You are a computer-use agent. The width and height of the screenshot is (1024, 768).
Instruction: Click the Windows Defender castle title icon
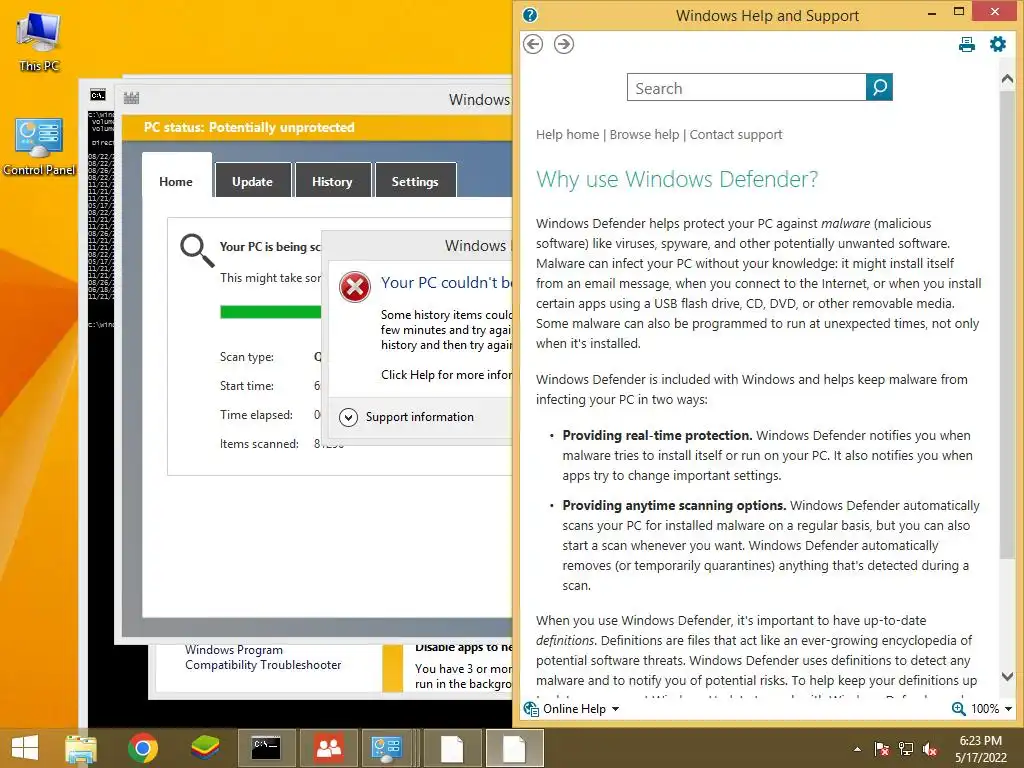point(131,98)
